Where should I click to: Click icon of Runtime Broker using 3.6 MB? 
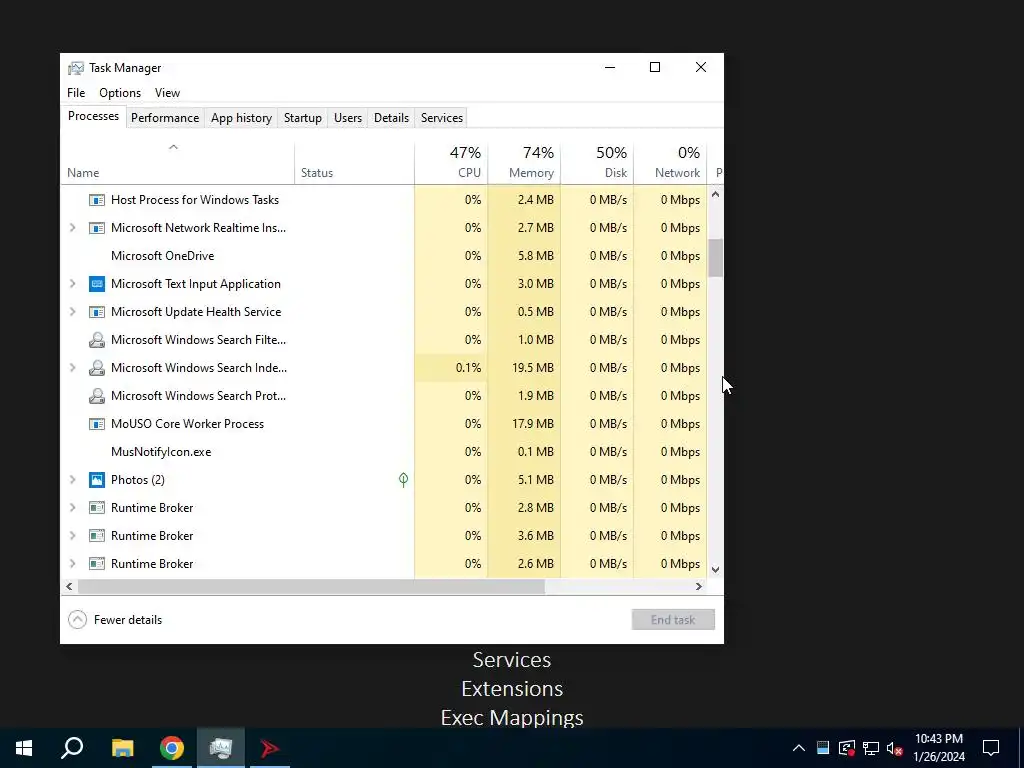tap(97, 536)
